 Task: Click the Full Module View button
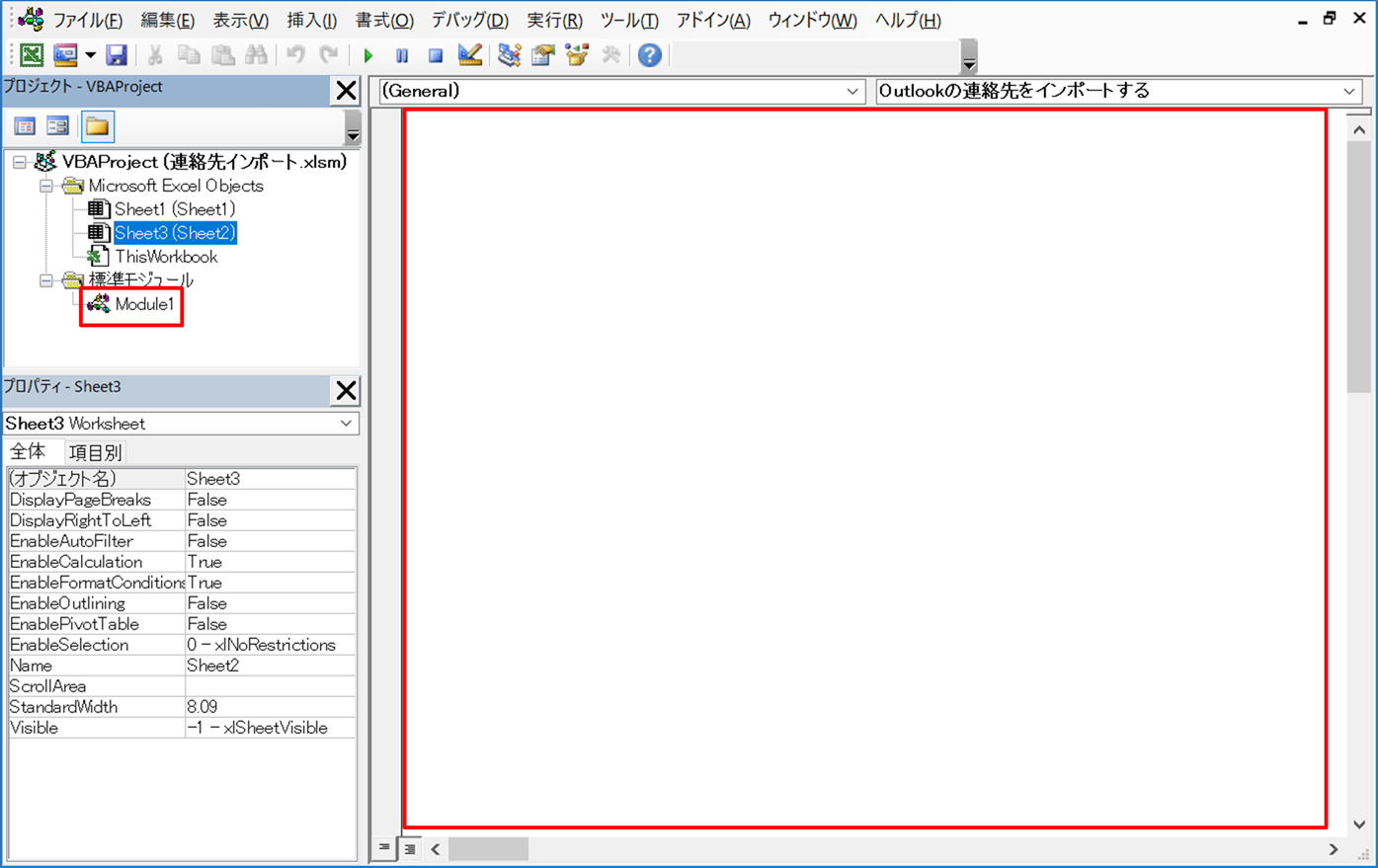click(x=409, y=848)
